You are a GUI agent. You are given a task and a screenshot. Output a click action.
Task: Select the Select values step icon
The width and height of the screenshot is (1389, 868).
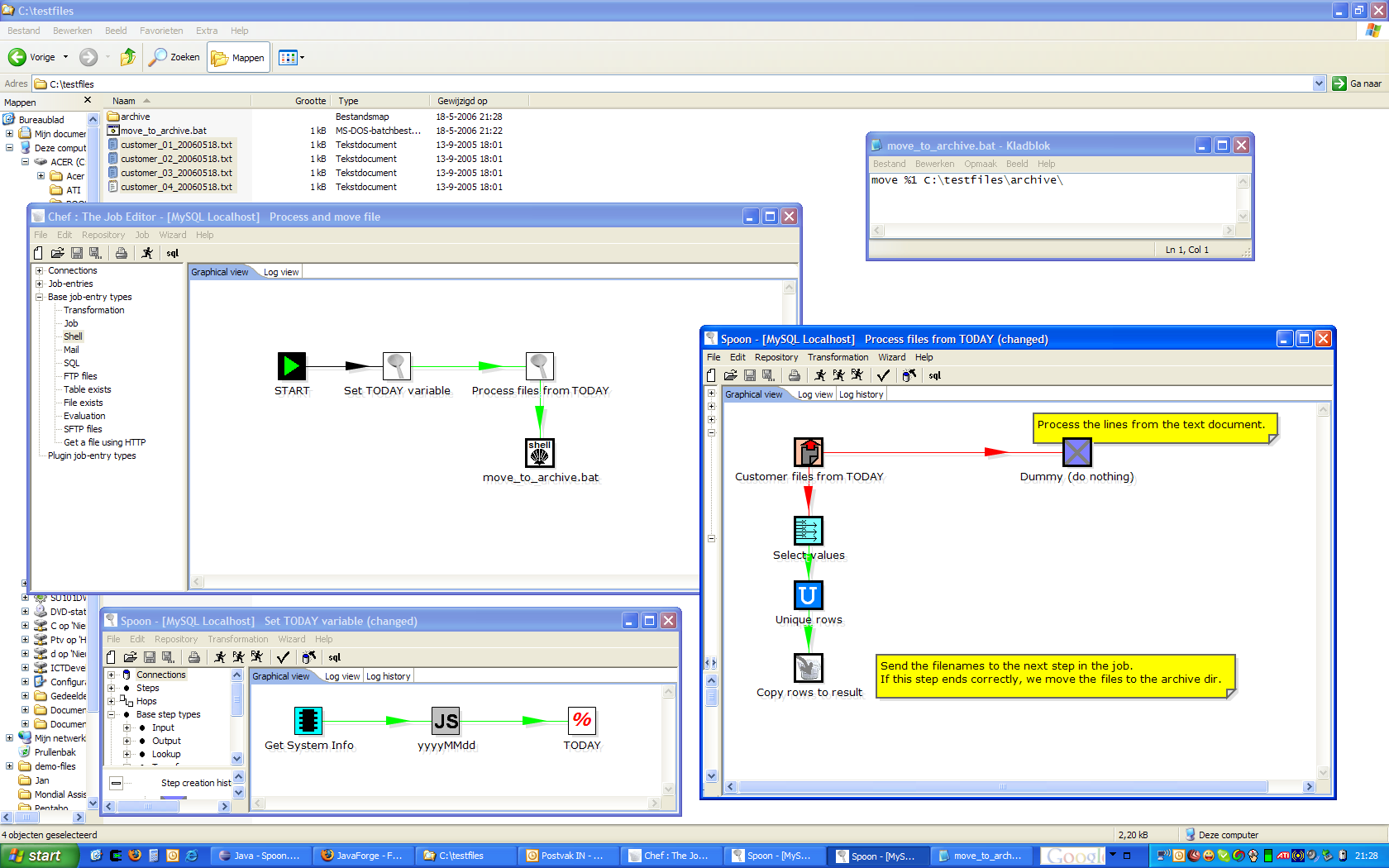(809, 531)
